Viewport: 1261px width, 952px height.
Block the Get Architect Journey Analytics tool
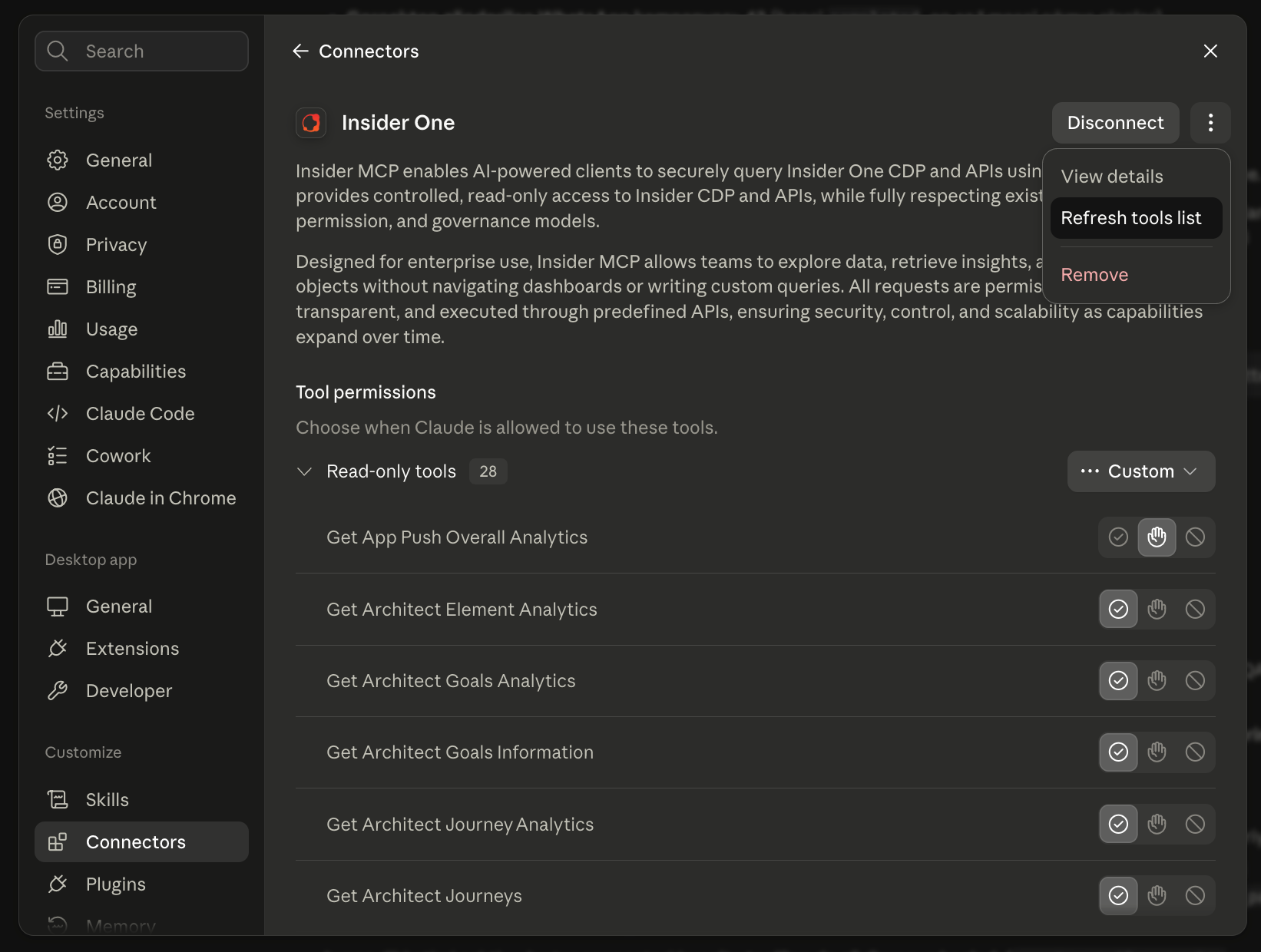[x=1195, y=824]
